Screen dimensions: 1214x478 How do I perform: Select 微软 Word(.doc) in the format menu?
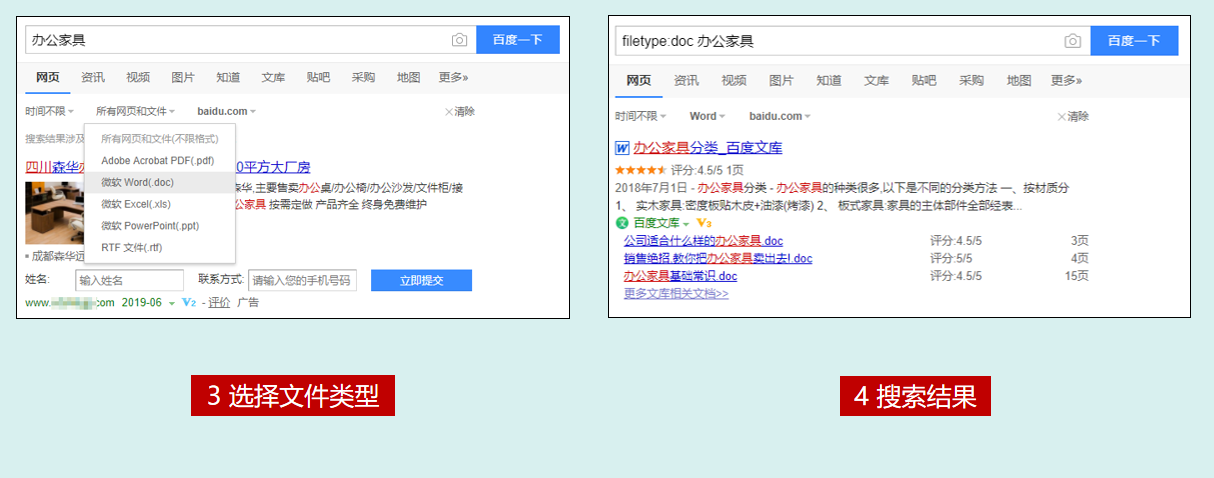coord(159,182)
